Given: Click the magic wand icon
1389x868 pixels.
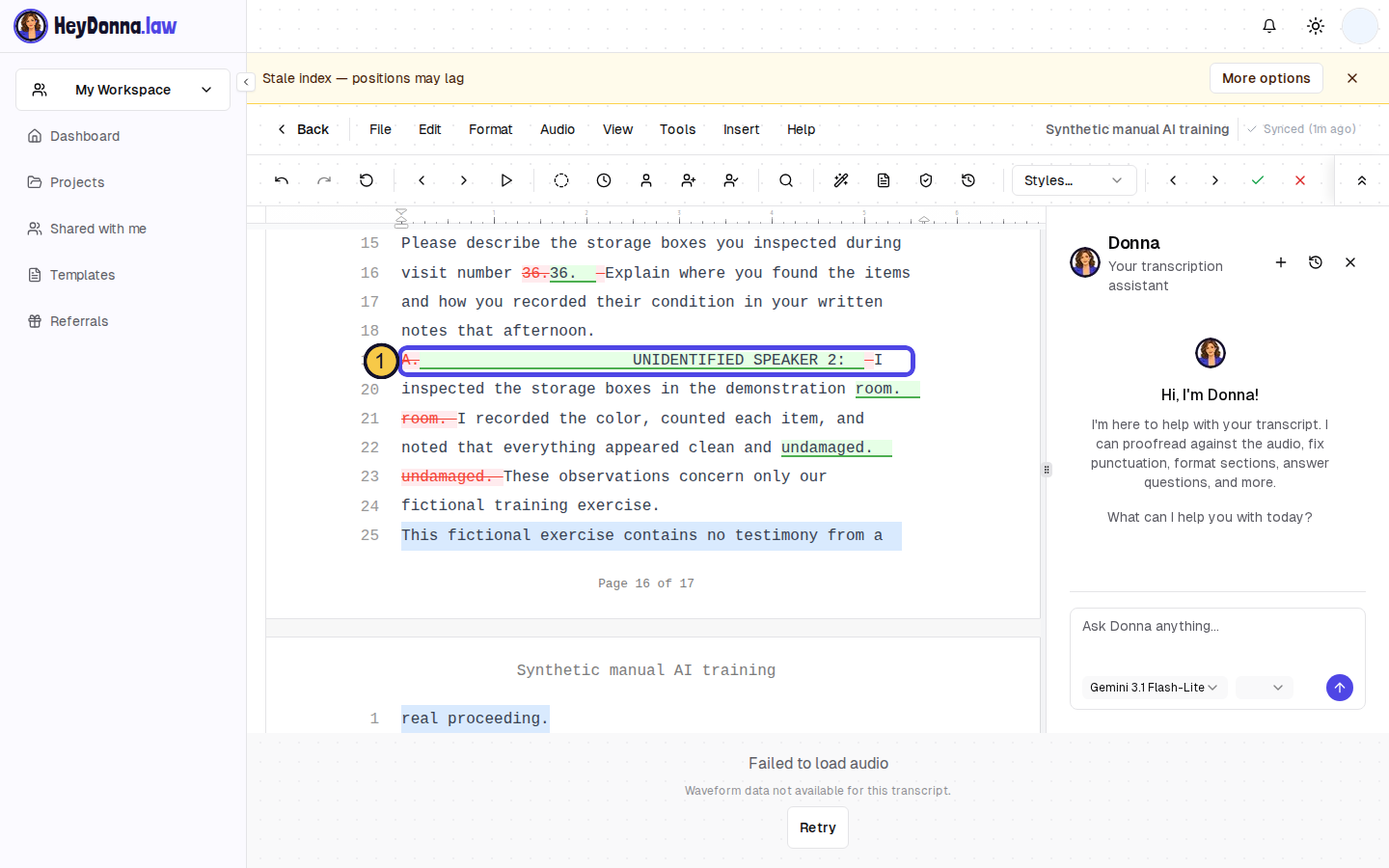Looking at the screenshot, I should (x=841, y=180).
